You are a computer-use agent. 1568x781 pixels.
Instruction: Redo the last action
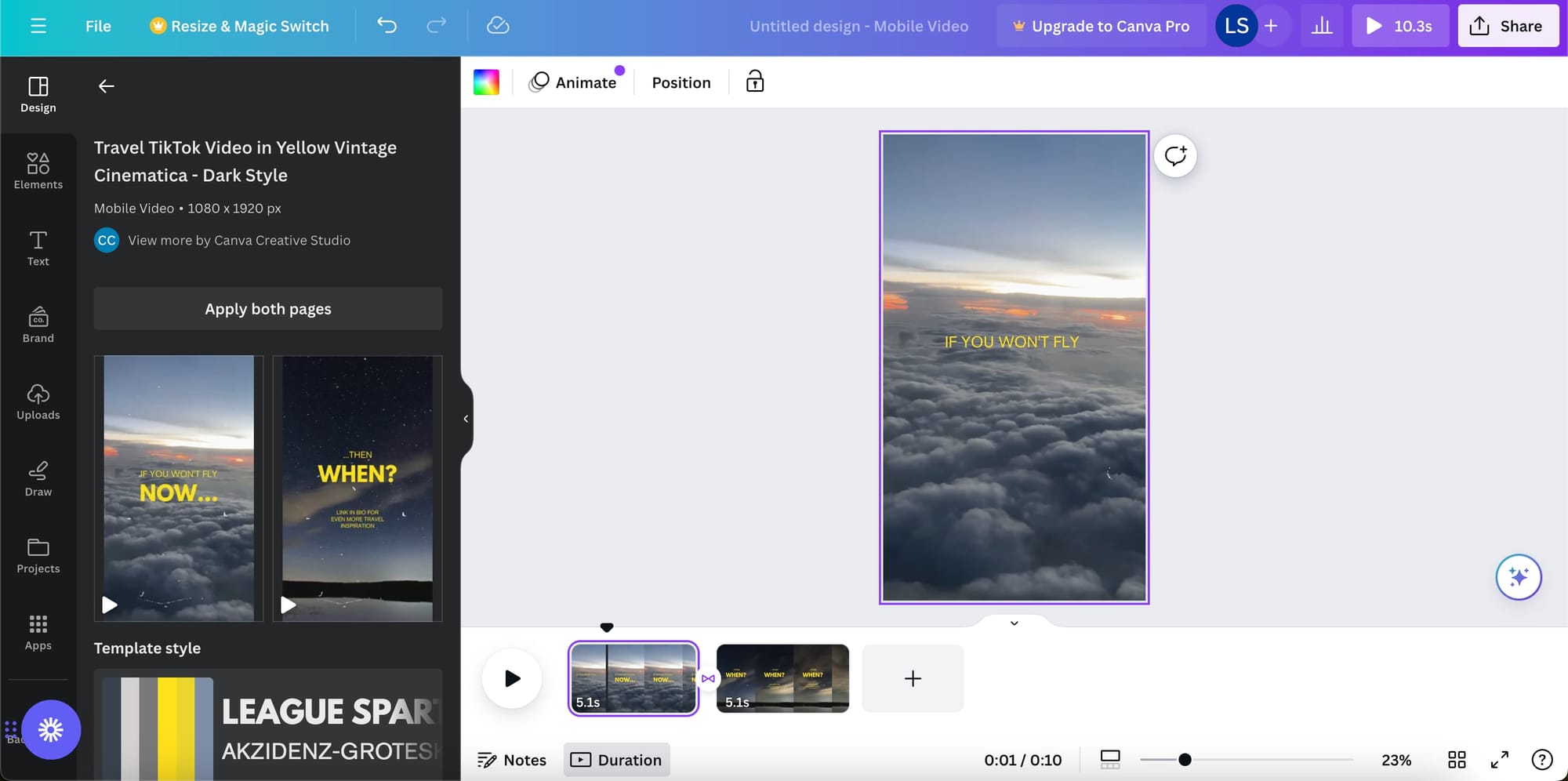[x=436, y=26]
